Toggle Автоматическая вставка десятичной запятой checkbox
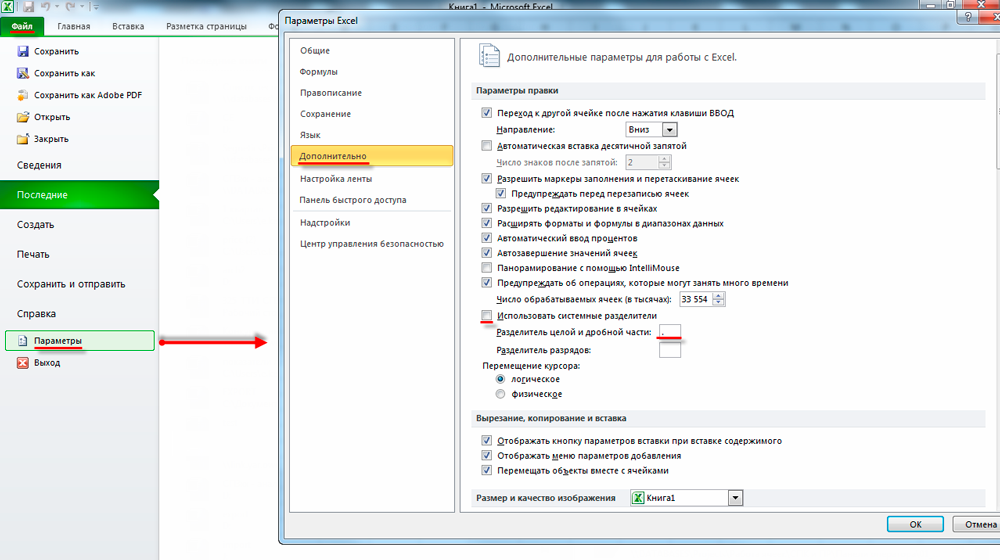This screenshot has width=1000, height=560. [x=487, y=146]
